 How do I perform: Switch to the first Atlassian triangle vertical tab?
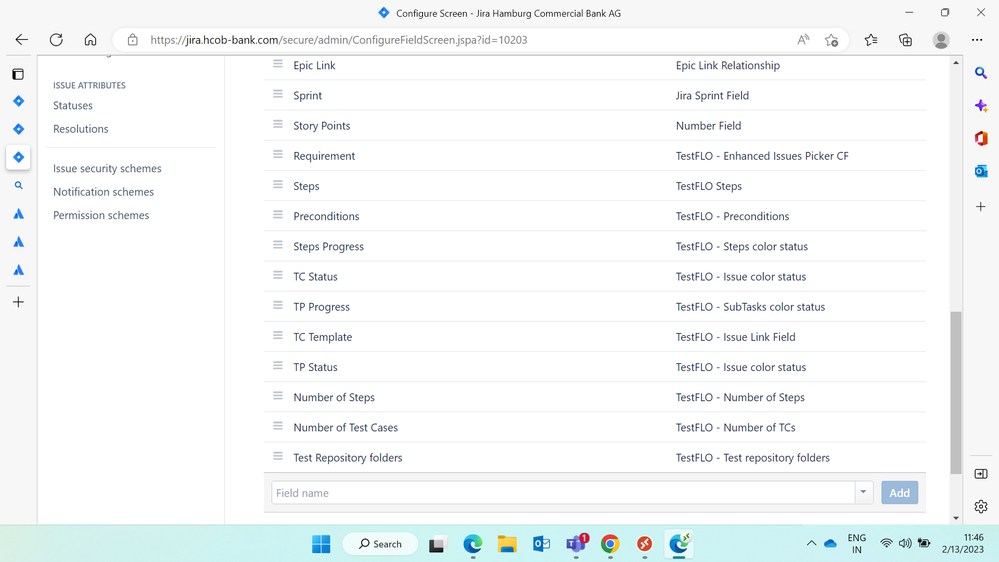point(18,214)
